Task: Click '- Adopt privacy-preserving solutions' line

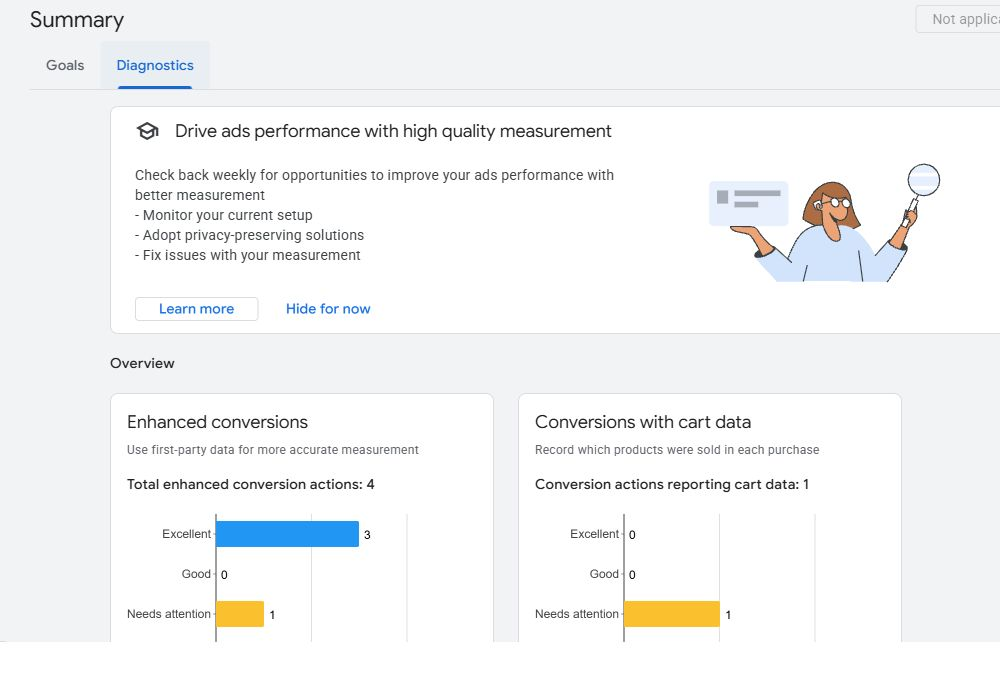Action: [249, 235]
